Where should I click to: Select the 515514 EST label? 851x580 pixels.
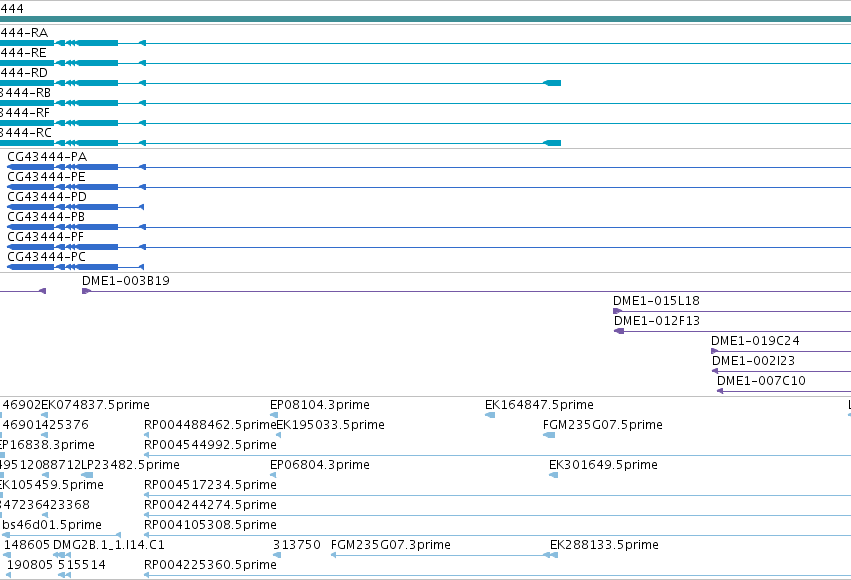tap(81, 565)
